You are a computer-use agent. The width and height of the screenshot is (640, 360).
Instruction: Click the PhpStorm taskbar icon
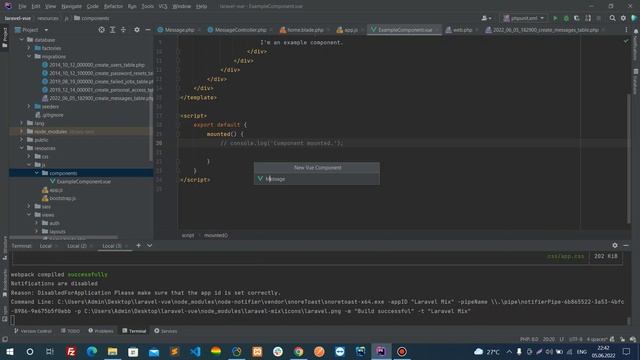coord(381,351)
